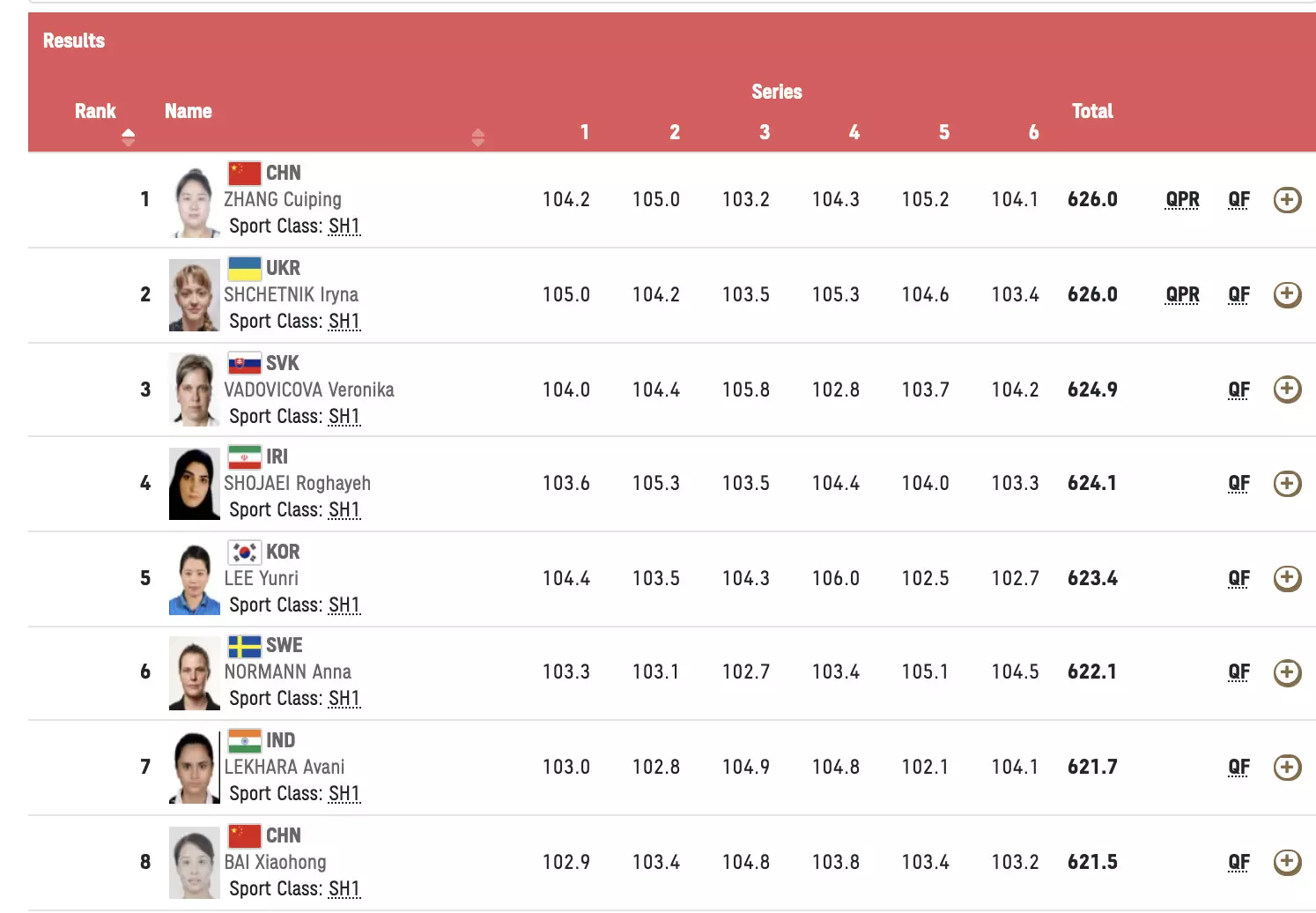Screen dimensions: 1316x913
Task: Click the South Korea flag icon
Action: pyautogui.click(x=244, y=552)
